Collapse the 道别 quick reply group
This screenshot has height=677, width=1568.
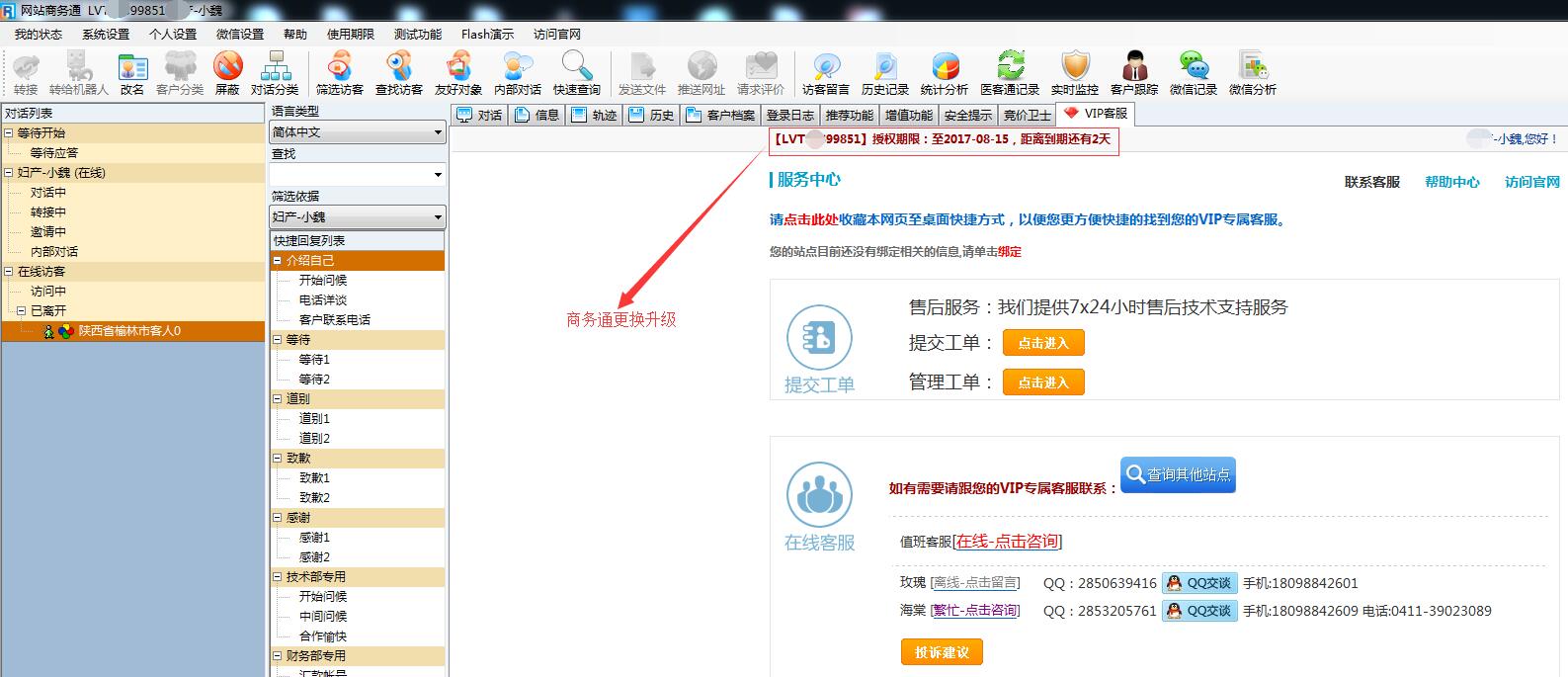278,399
